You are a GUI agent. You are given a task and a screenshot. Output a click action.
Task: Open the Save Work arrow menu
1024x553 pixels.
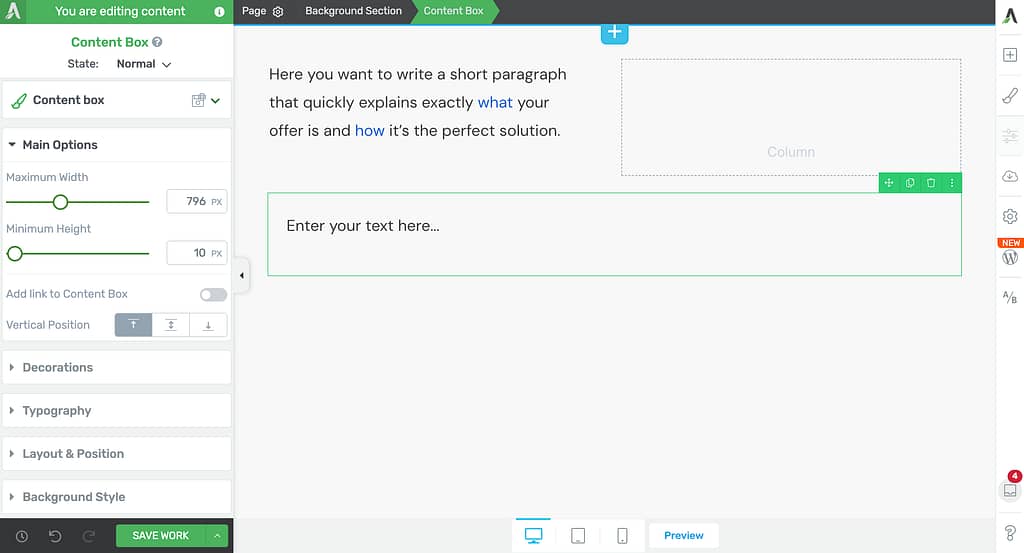coord(217,536)
